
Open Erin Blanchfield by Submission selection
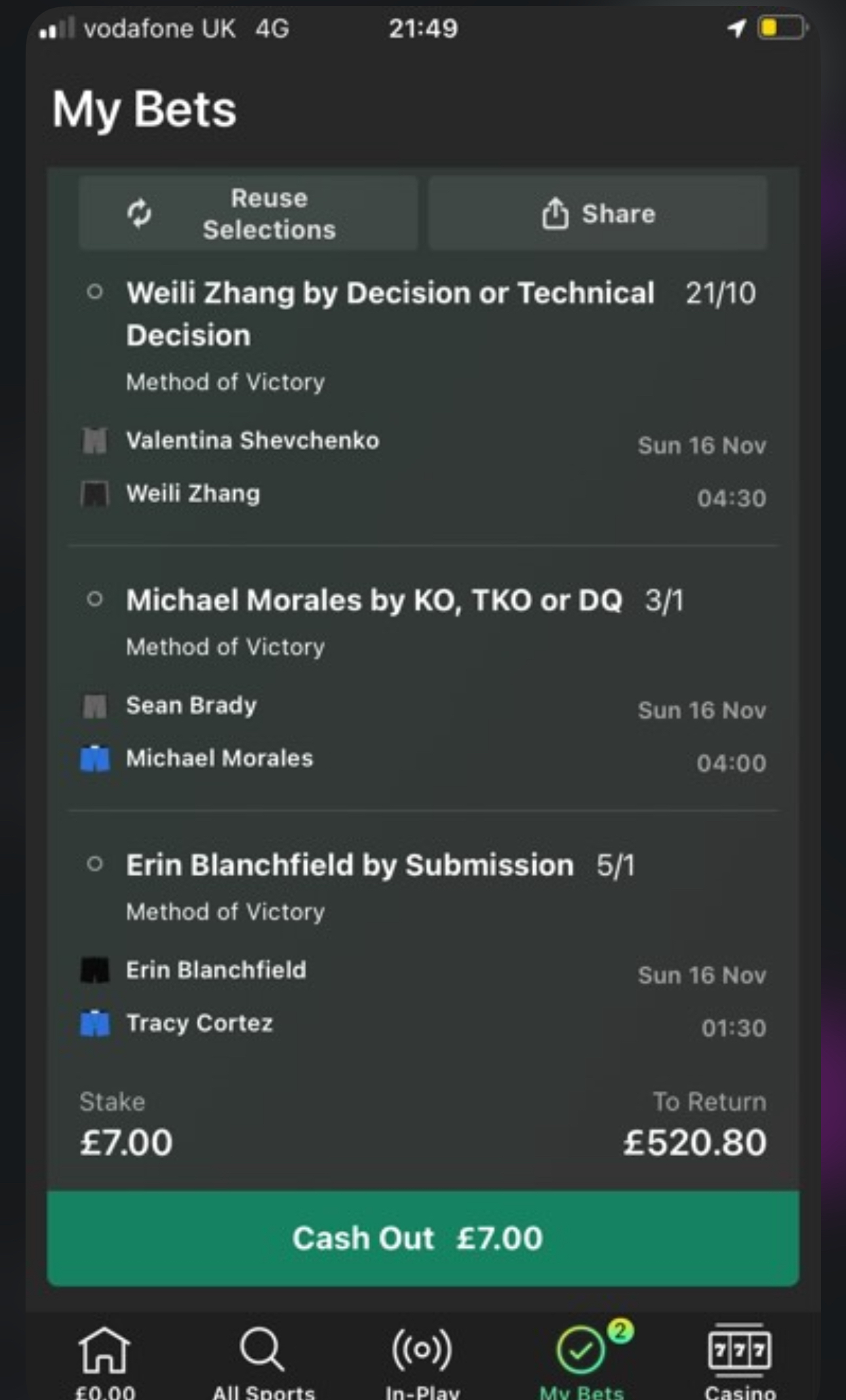350,865
